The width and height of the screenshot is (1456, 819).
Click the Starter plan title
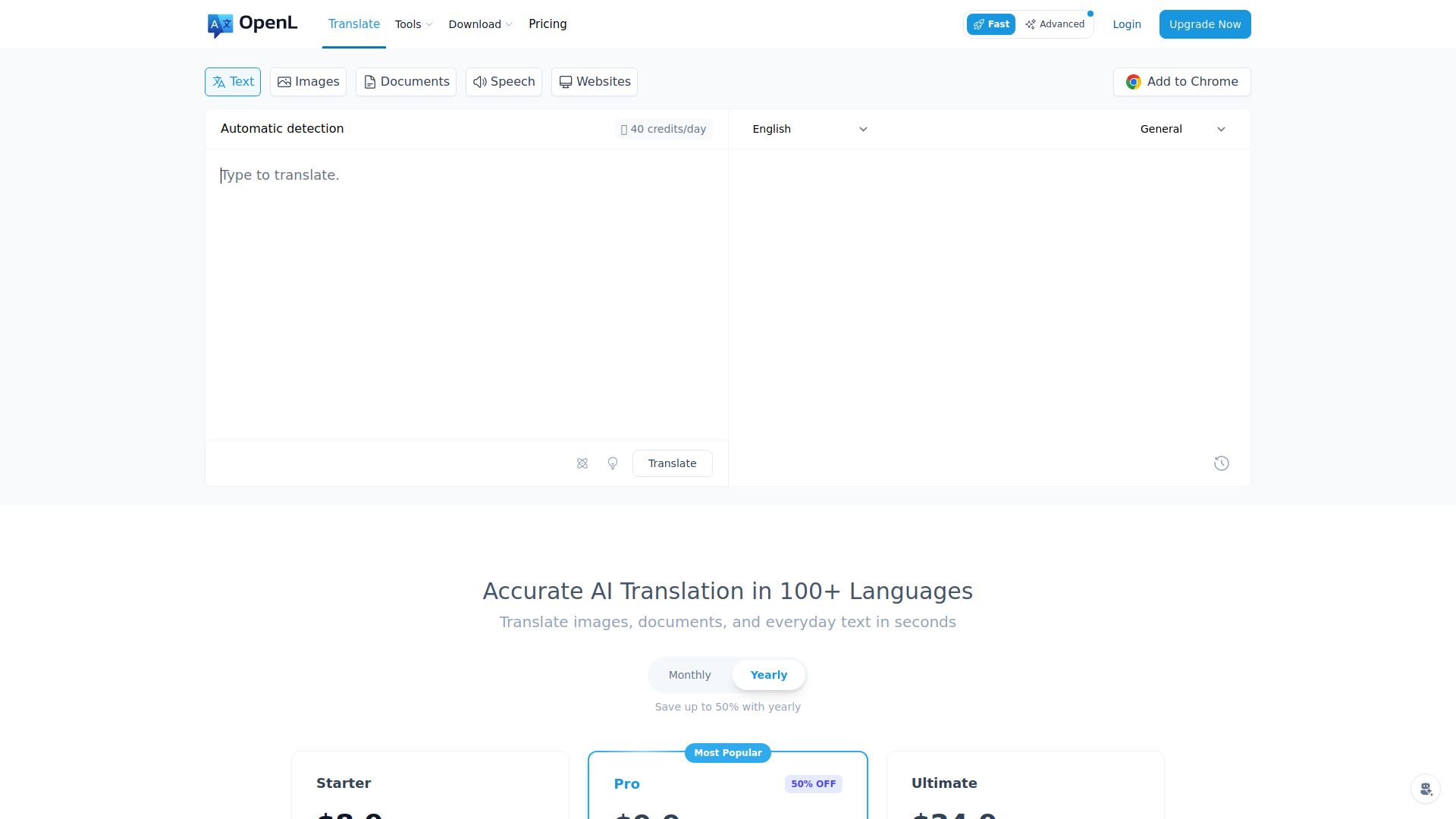tap(344, 783)
